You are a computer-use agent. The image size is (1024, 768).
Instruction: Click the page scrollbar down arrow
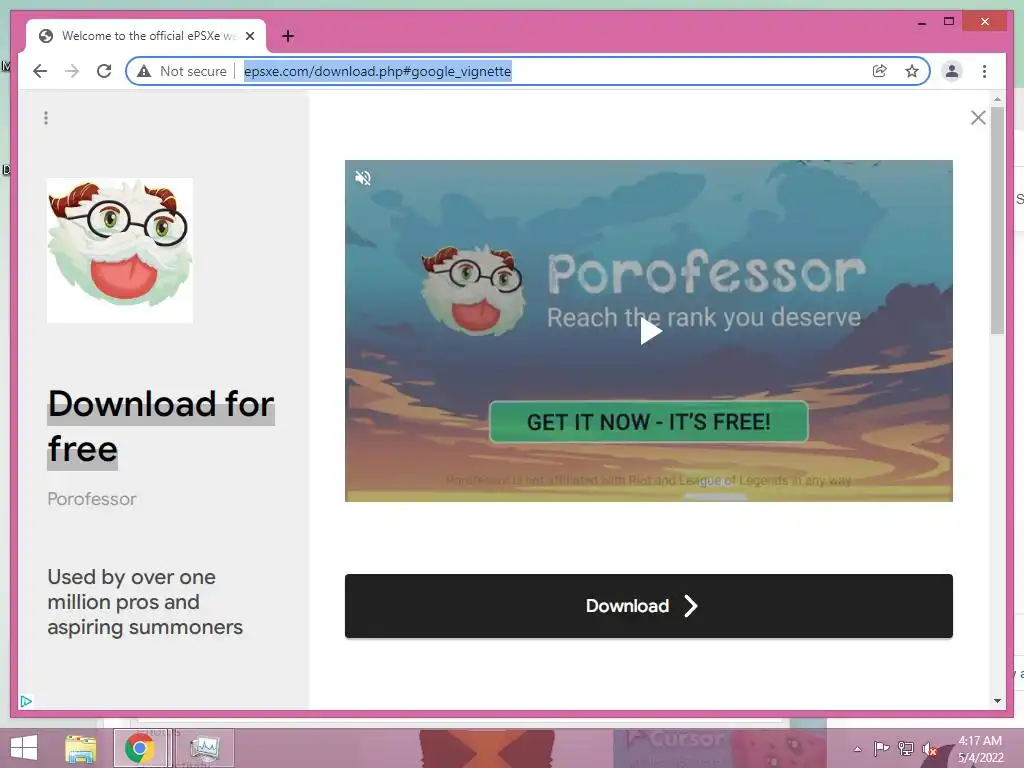pos(997,701)
